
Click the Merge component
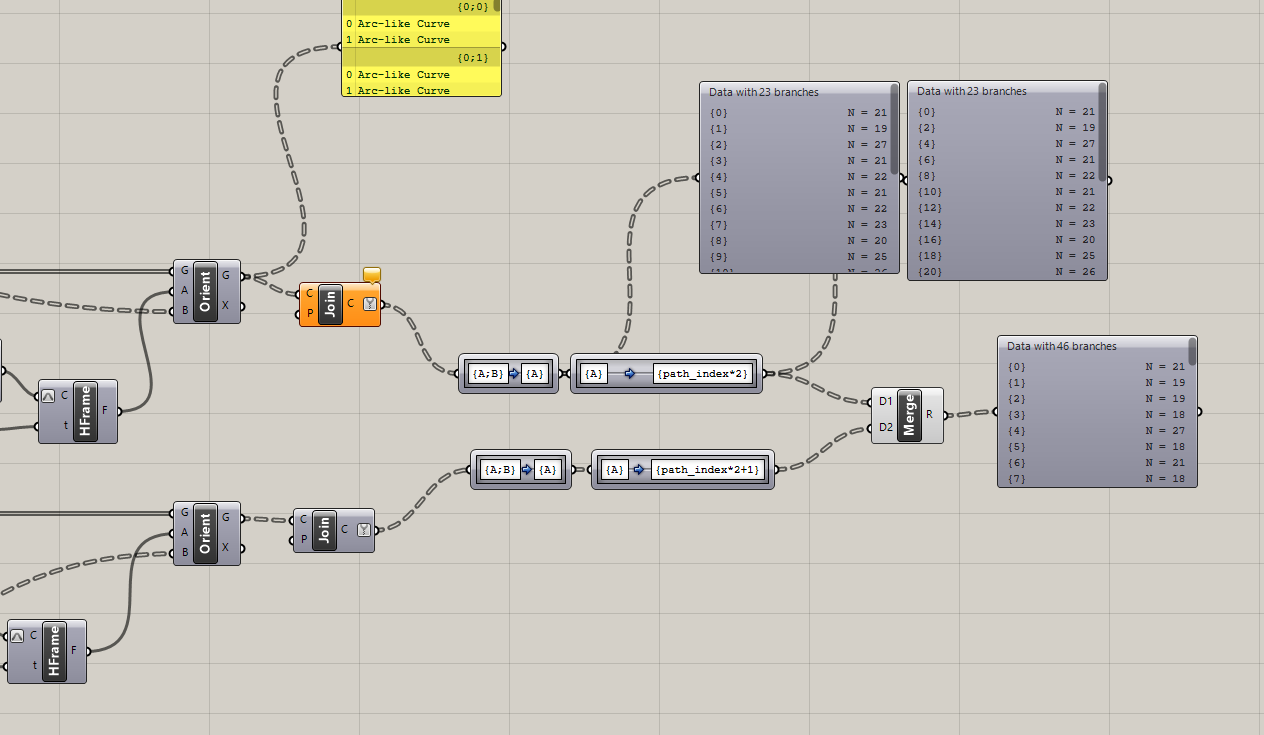pos(908,415)
